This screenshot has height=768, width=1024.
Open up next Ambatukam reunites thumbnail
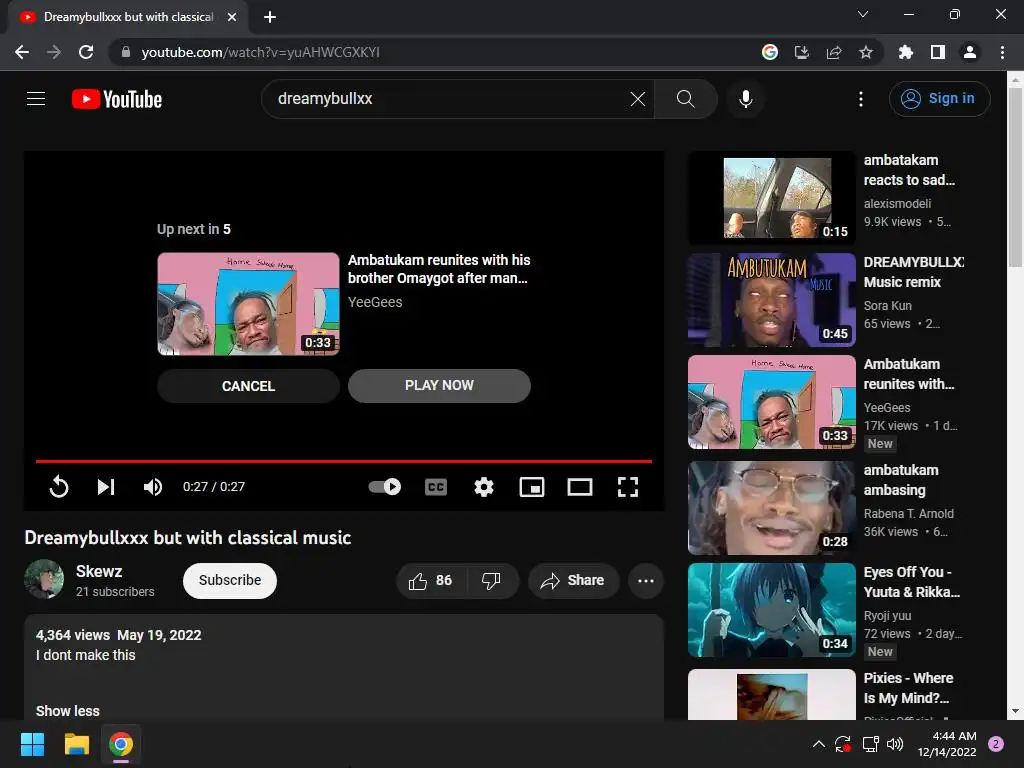point(248,304)
